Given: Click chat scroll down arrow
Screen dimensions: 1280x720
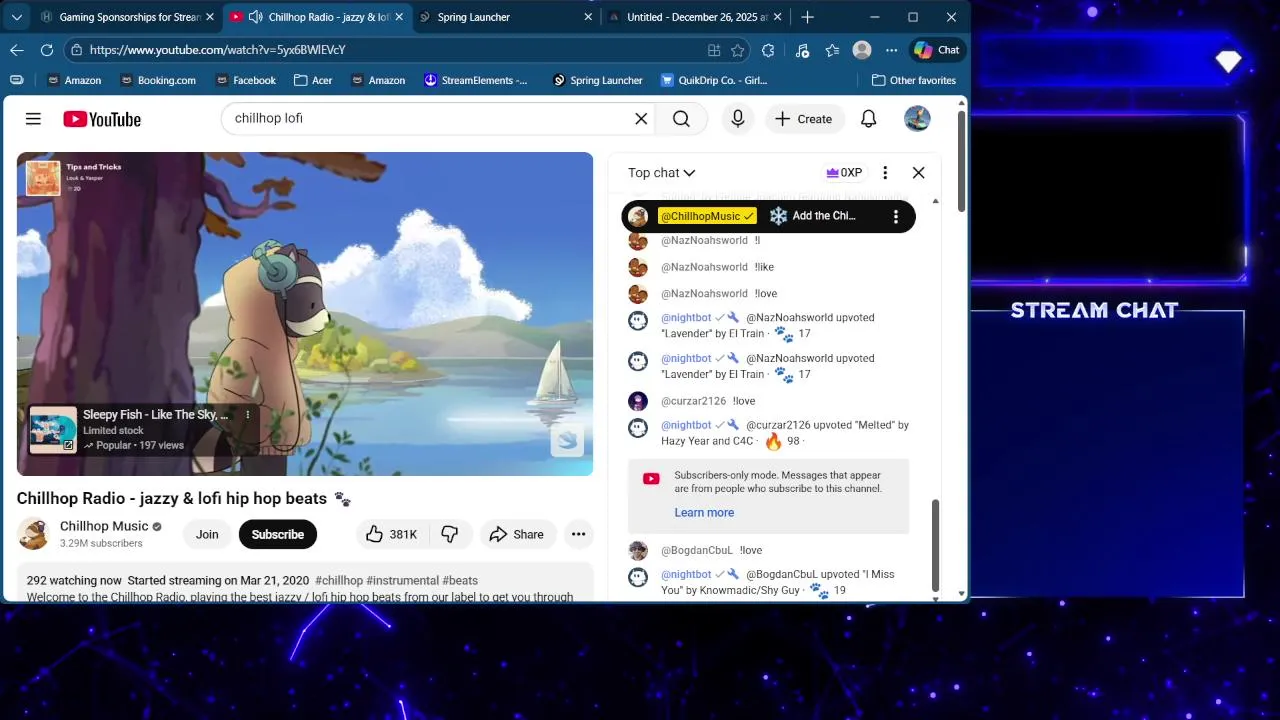Looking at the screenshot, I should [936, 598].
